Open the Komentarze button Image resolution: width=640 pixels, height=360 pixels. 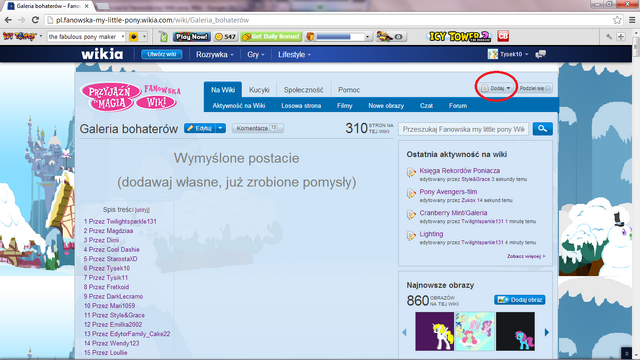pos(258,128)
